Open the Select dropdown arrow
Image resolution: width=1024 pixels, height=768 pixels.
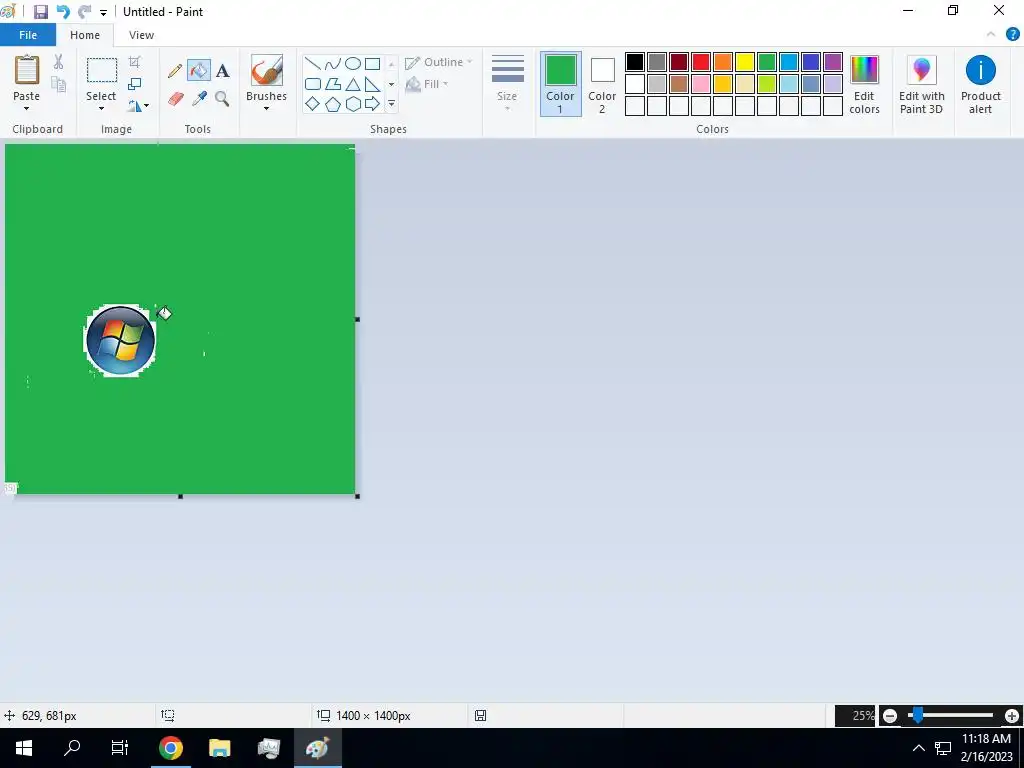pos(101,108)
